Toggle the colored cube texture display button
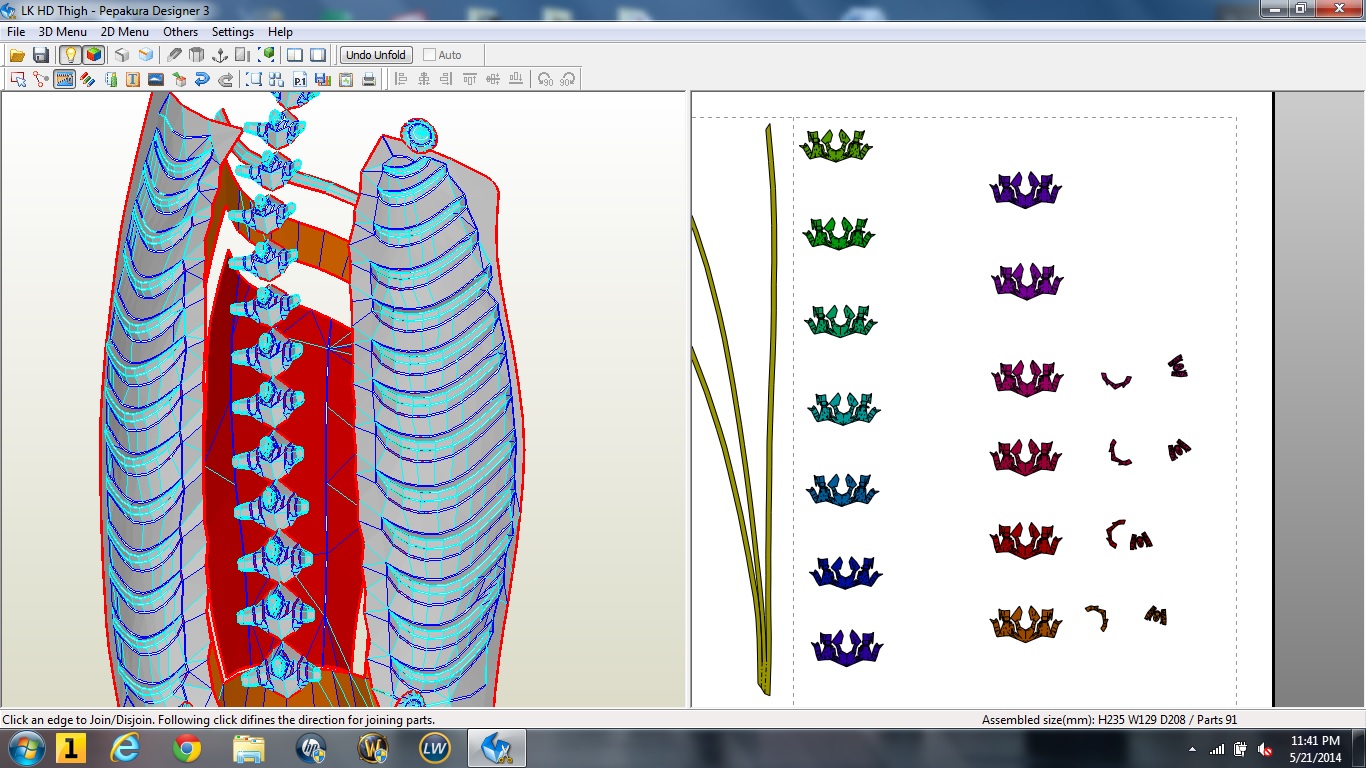The image size is (1366, 768). pyautogui.click(x=94, y=55)
